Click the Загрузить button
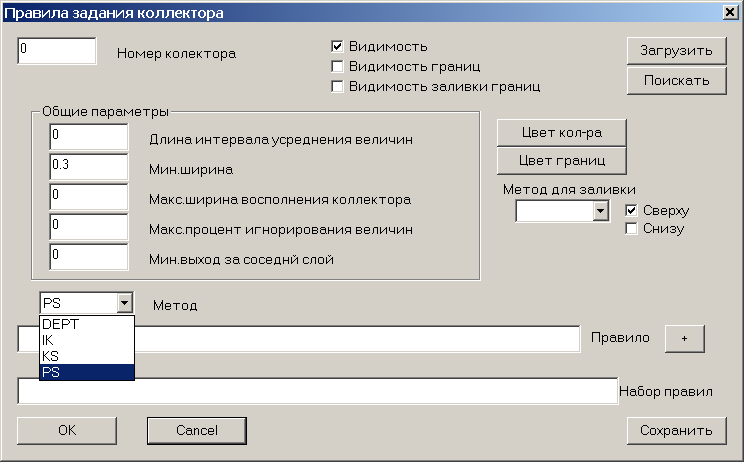The image size is (744, 462). click(677, 51)
